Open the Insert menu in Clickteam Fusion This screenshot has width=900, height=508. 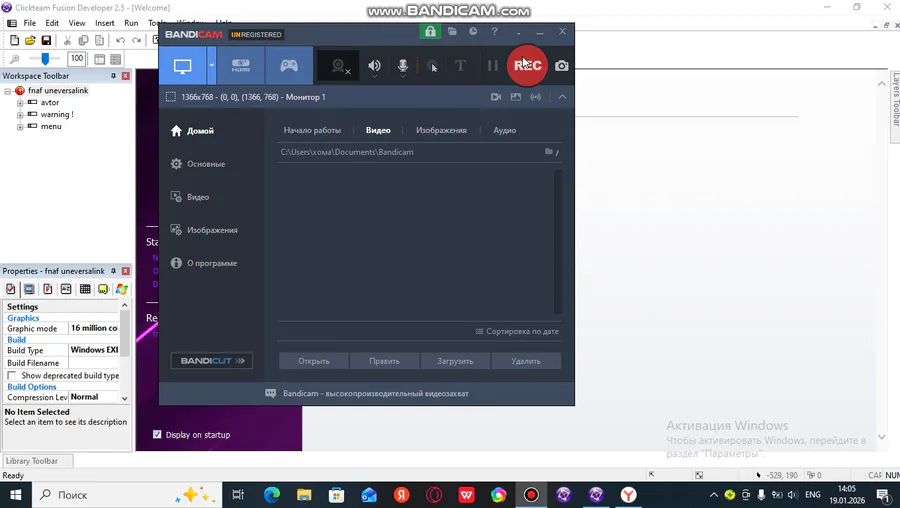coord(104,23)
